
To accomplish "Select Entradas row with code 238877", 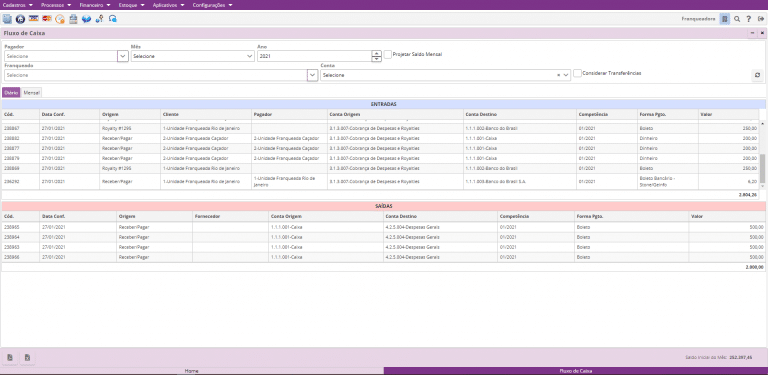I will pos(380,148).
